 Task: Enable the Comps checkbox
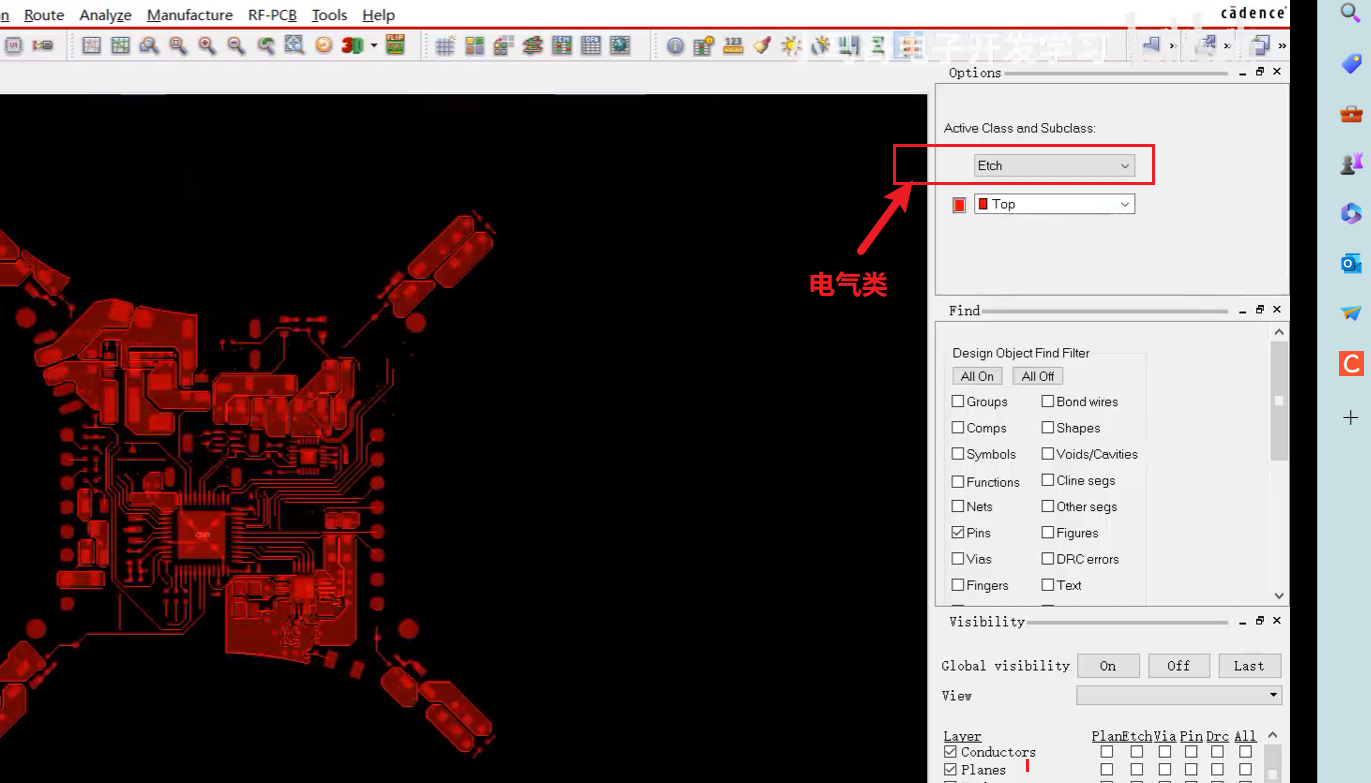point(958,427)
